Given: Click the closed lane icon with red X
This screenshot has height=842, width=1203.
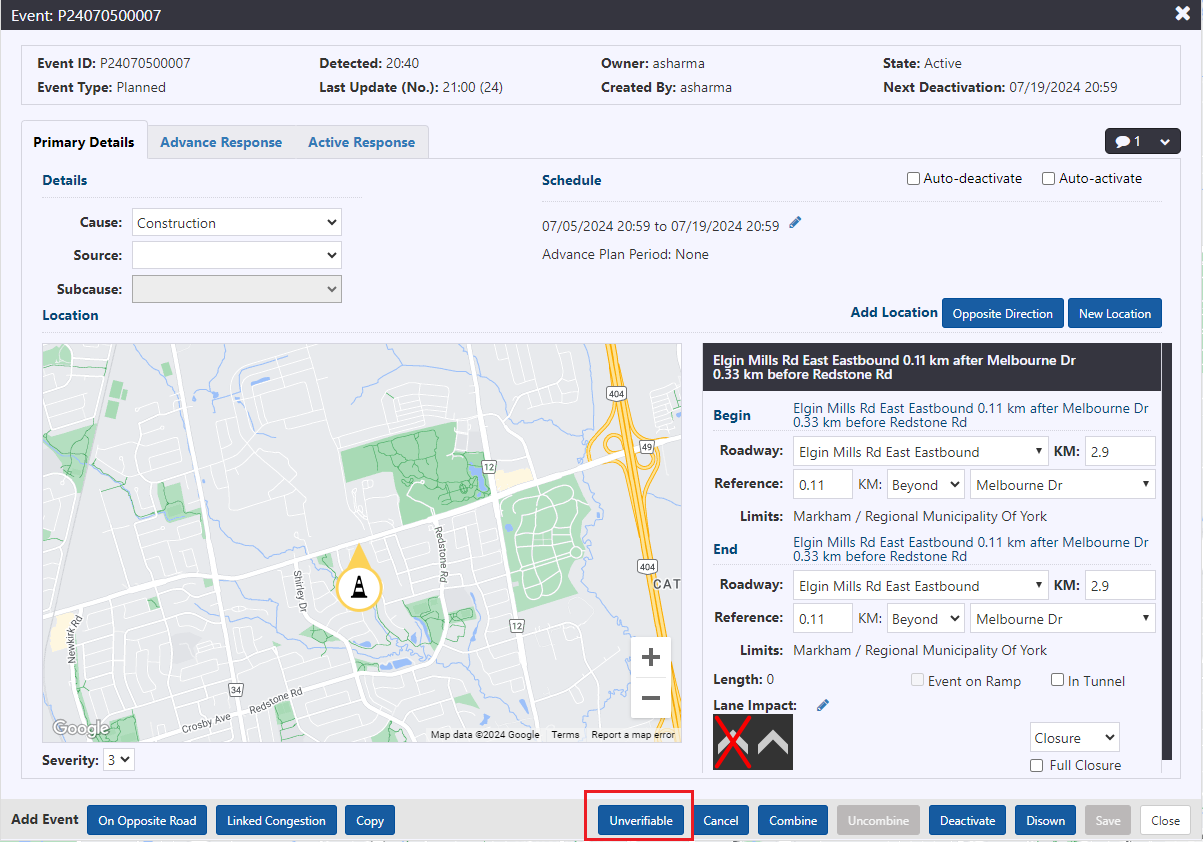Looking at the screenshot, I should click(733, 742).
